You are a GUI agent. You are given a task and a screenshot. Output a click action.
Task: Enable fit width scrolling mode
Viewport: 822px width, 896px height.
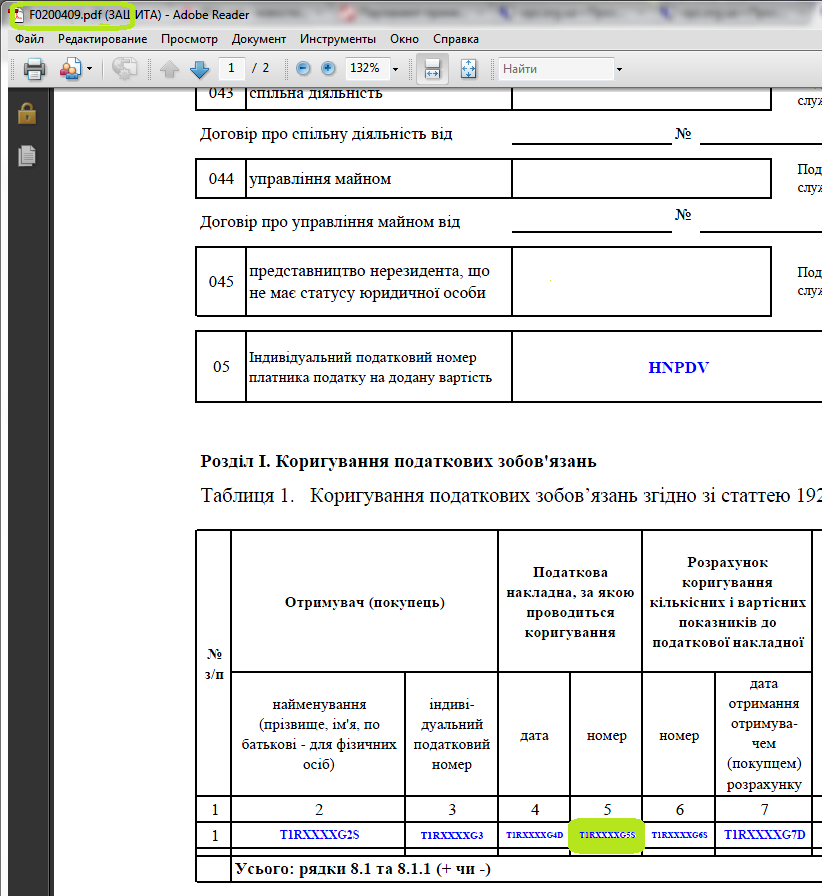433,69
